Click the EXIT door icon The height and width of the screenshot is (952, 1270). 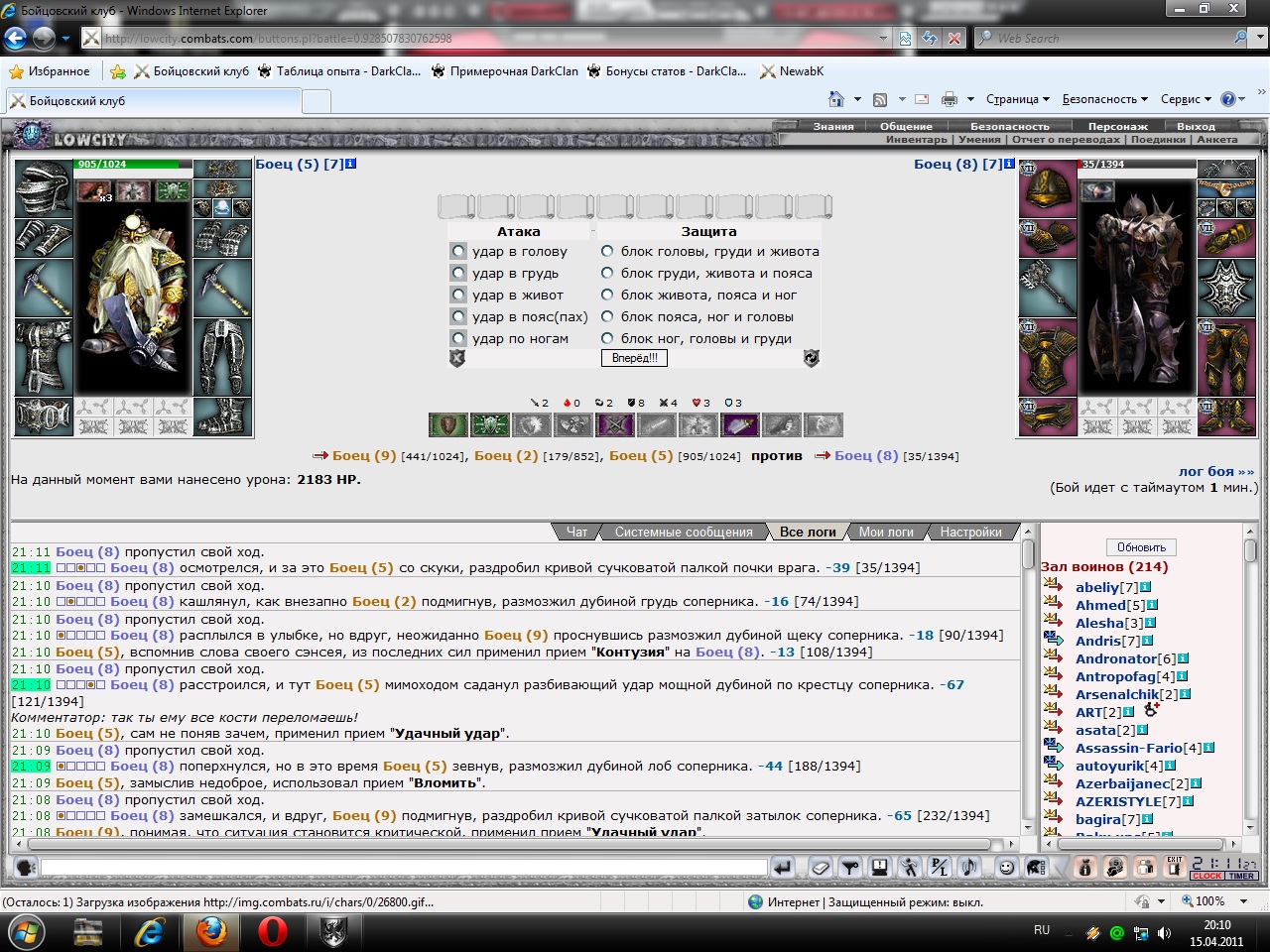click(x=1175, y=868)
